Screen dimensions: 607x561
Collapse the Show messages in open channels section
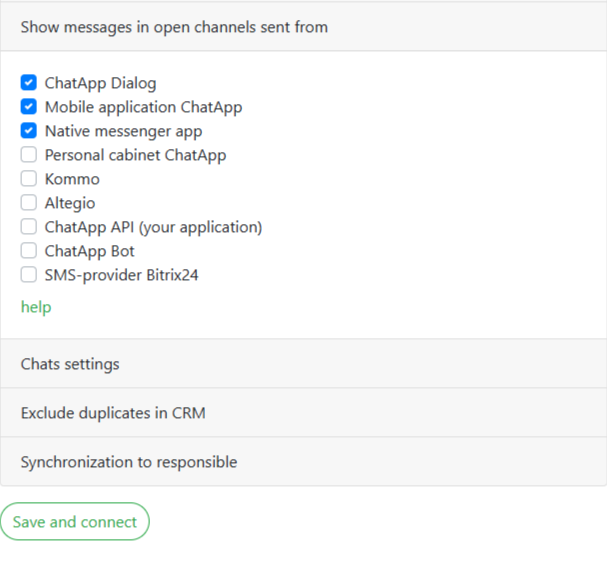click(x=174, y=27)
